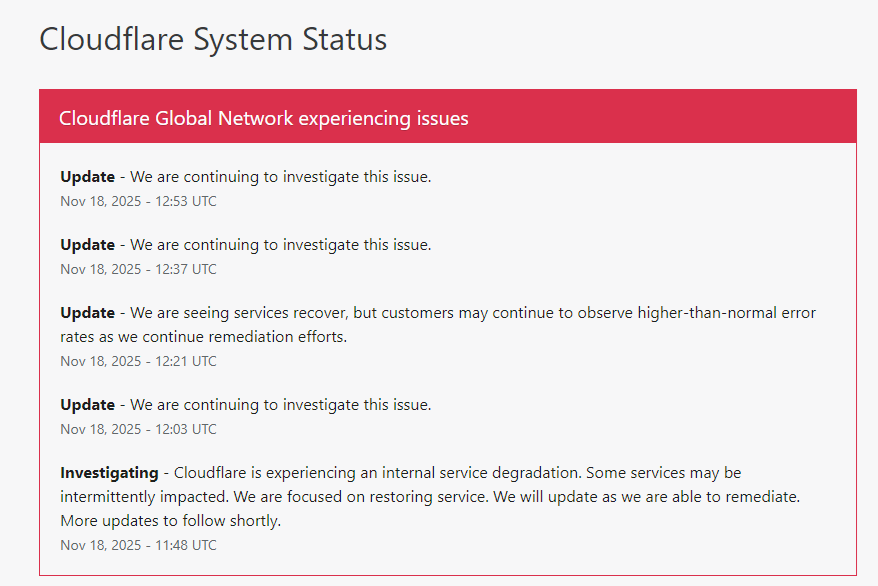The width and height of the screenshot is (878, 586).
Task: Click the continuing to investigate message dated 12:37
Action: [280, 244]
